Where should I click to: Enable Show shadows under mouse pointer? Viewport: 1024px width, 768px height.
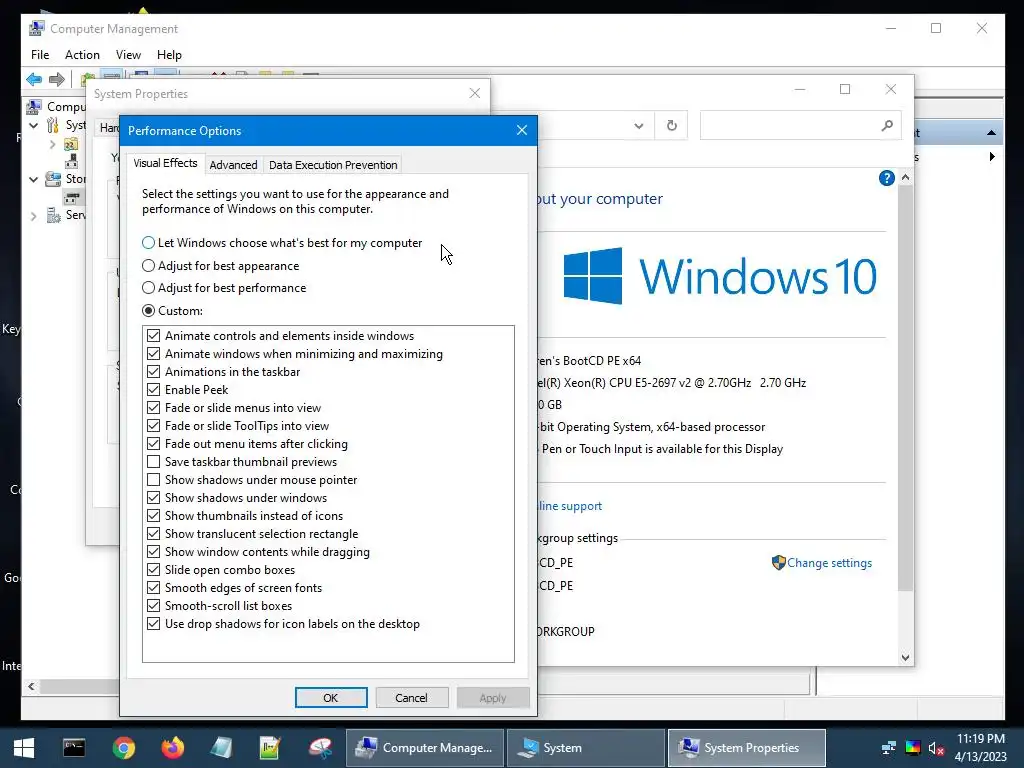(x=153, y=480)
